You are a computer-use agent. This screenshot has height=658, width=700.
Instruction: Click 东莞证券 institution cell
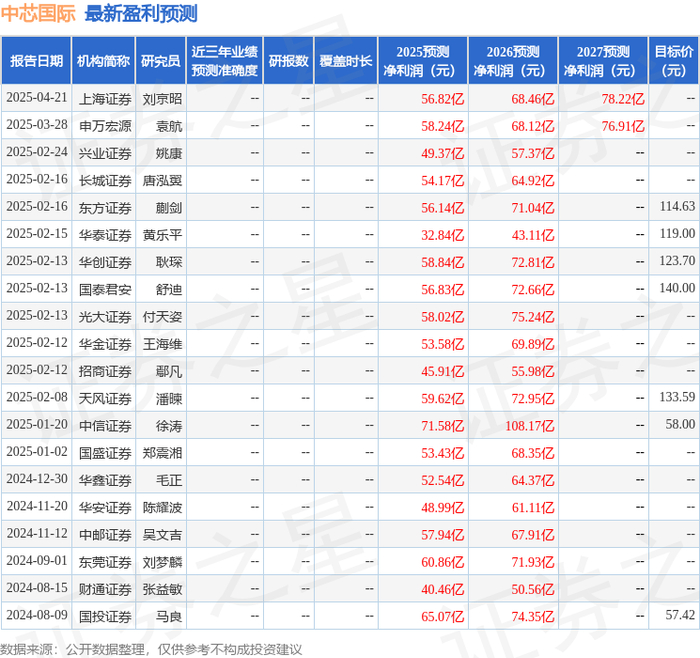tap(105, 562)
